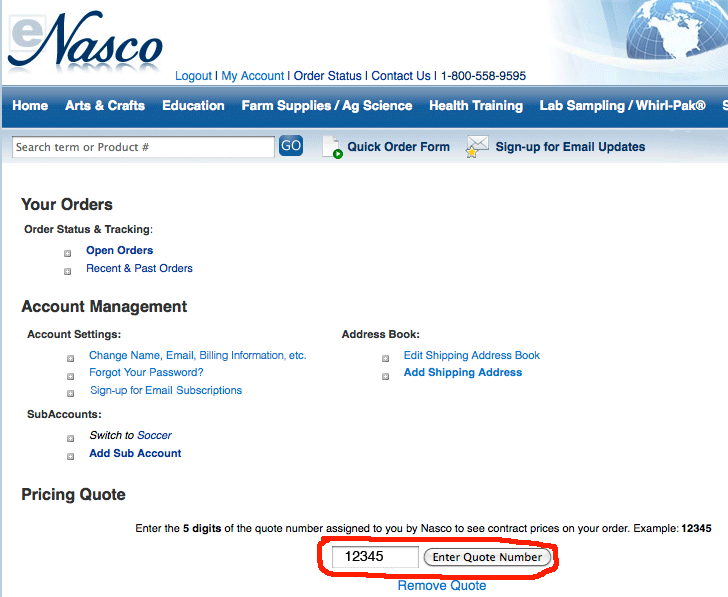Open the Arts & Crafts menu

[105, 105]
